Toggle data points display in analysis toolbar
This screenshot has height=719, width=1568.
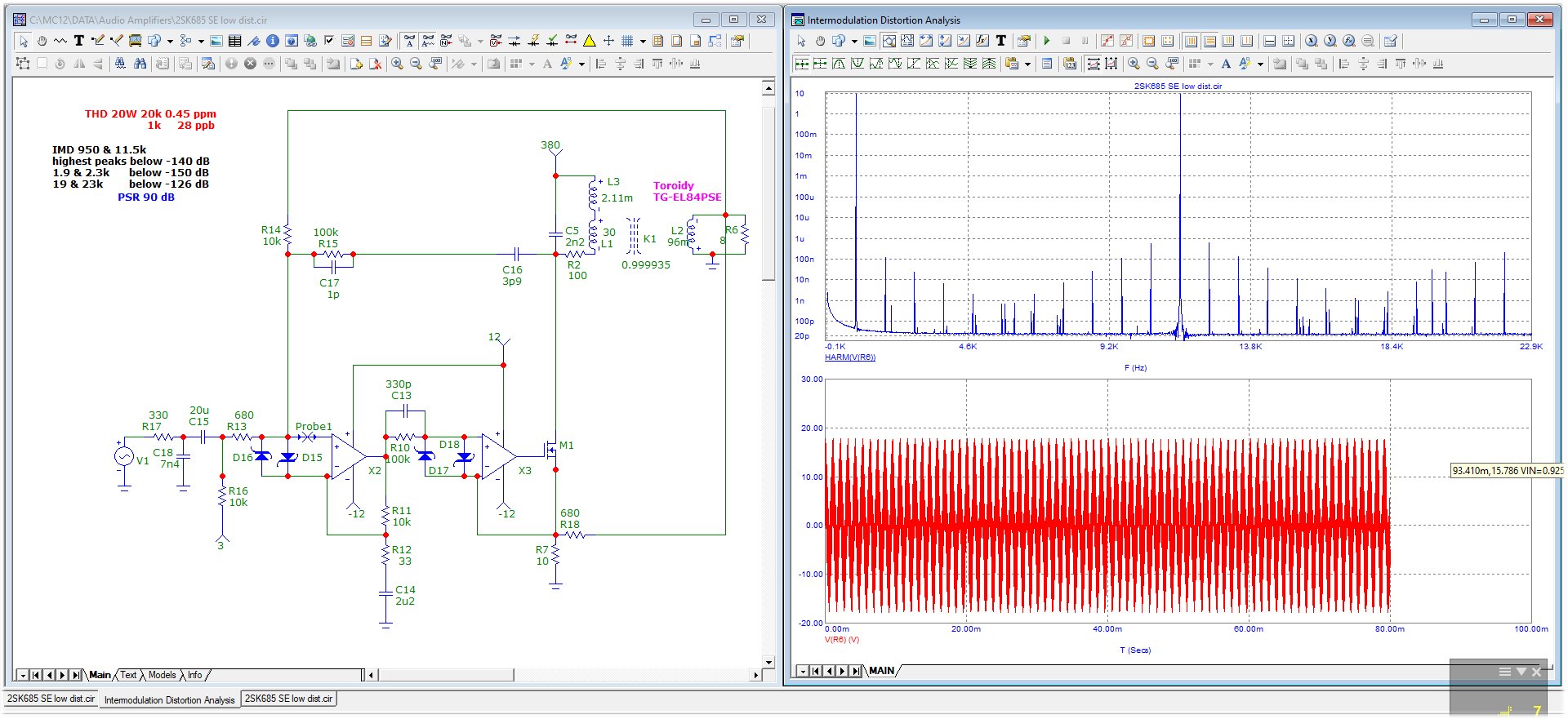pos(1107,41)
